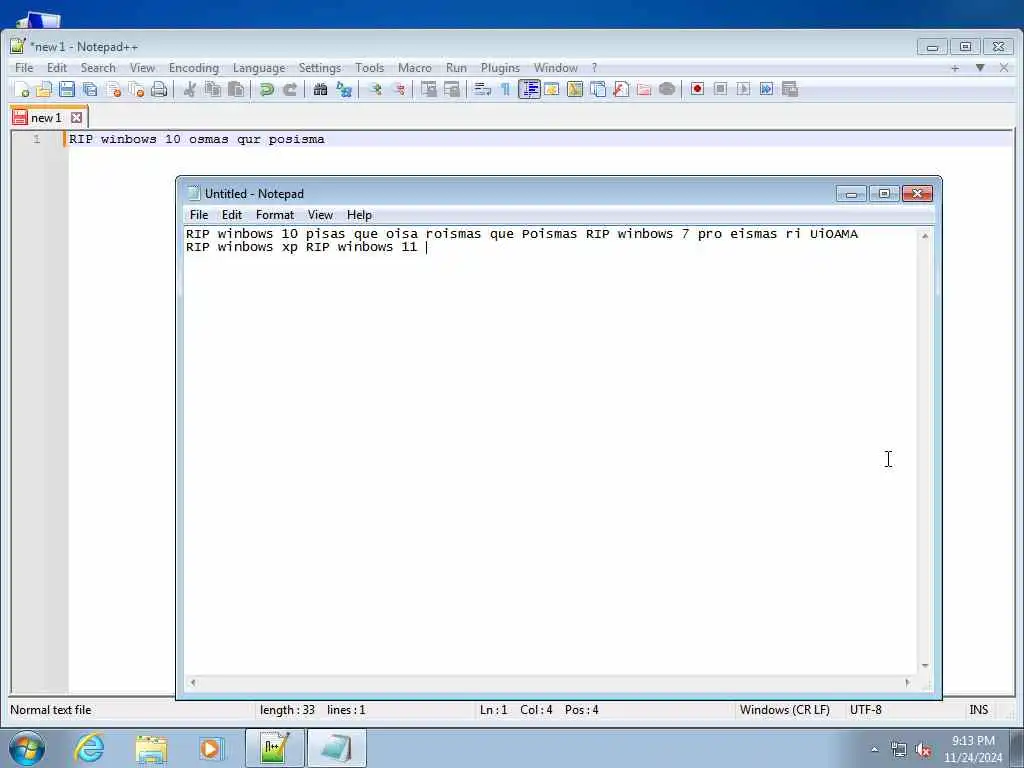This screenshot has height=768, width=1024.
Task: Click Redo arrow in Notepad++ toolbar
Action: point(290,89)
